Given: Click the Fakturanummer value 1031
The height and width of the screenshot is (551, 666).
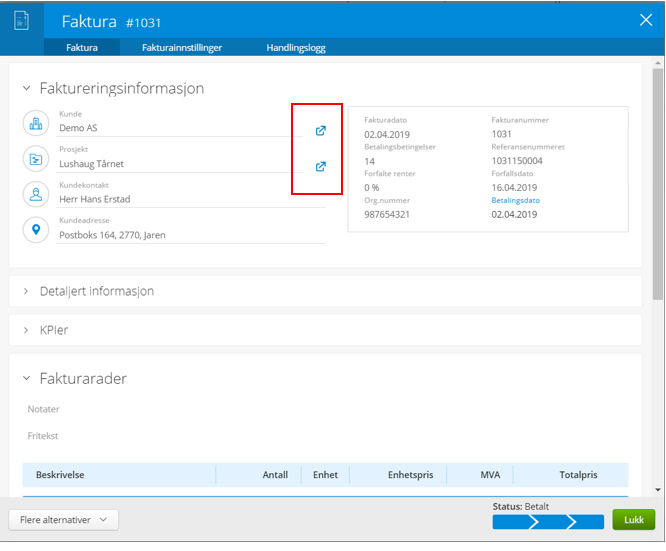Looking at the screenshot, I should (x=501, y=134).
